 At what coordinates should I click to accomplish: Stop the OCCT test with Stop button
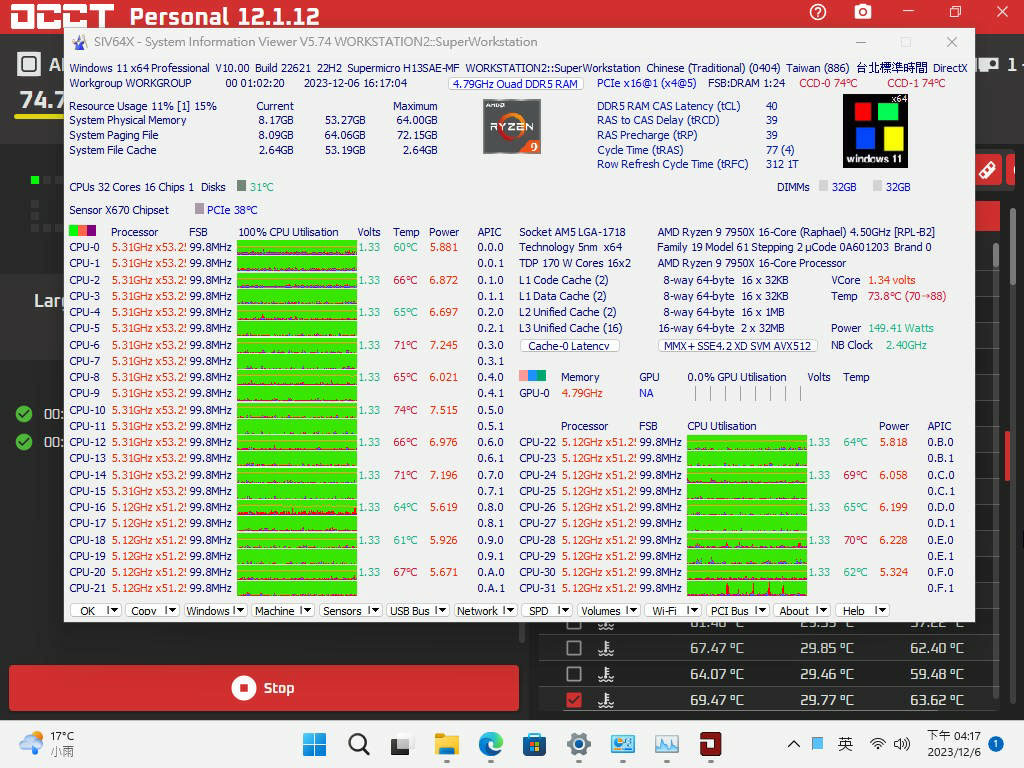coord(264,688)
